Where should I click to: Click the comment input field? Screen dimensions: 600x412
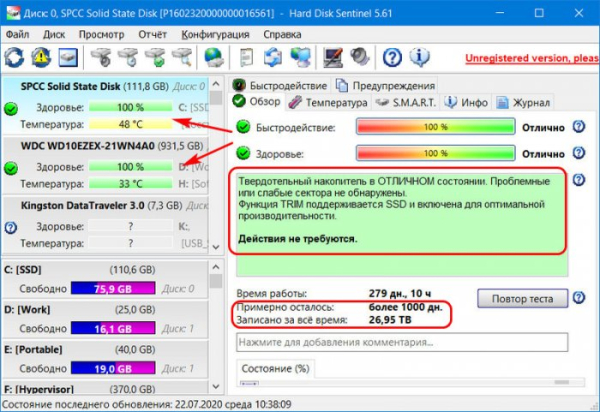[400, 342]
